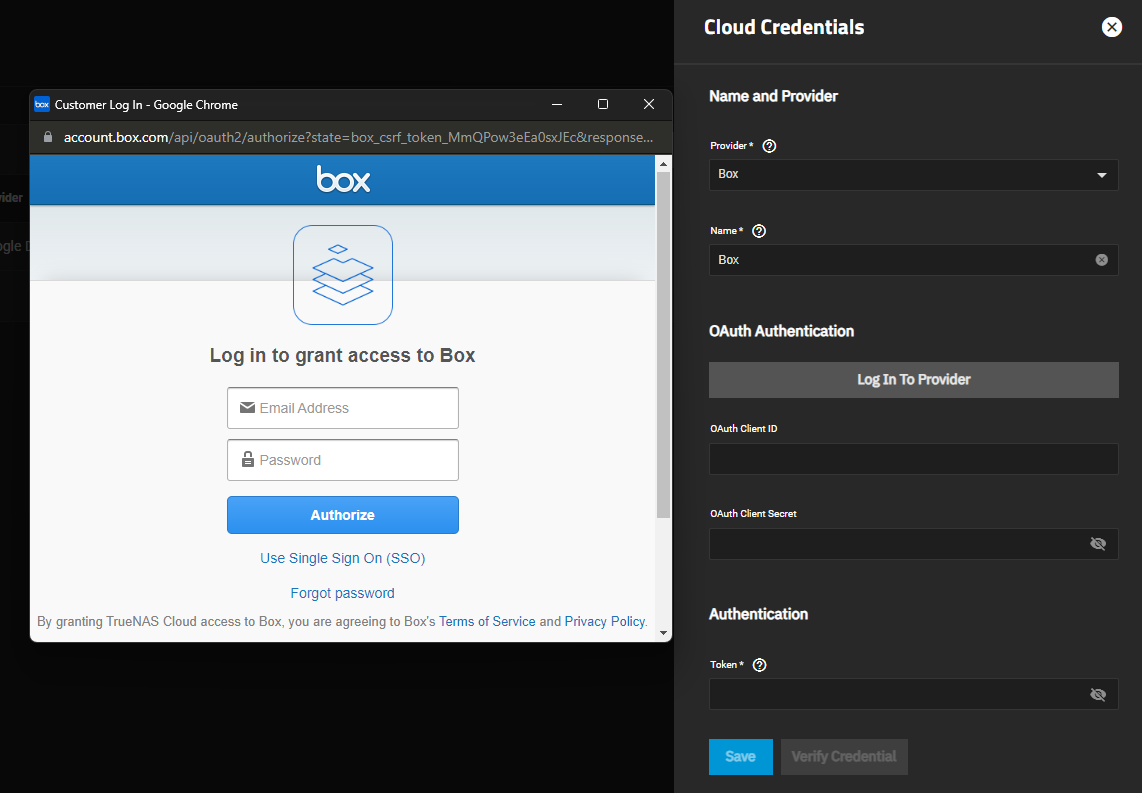
Task: Click the Log In To Provider button
Action: point(913,380)
